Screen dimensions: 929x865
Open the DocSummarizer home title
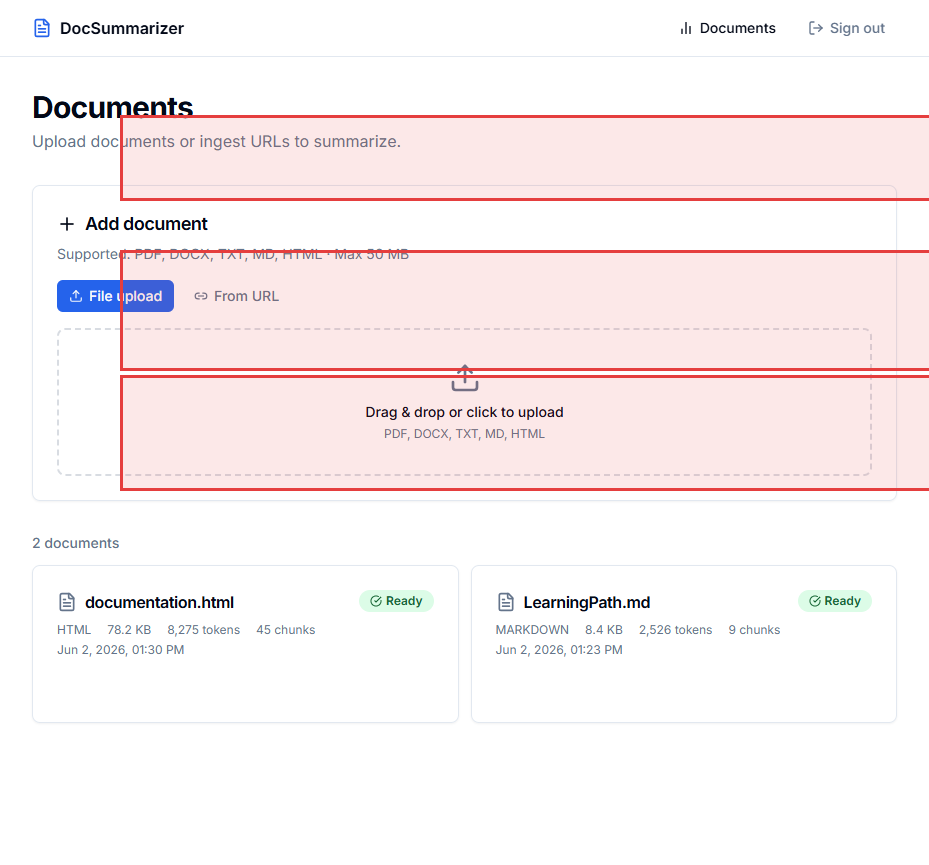tap(121, 28)
